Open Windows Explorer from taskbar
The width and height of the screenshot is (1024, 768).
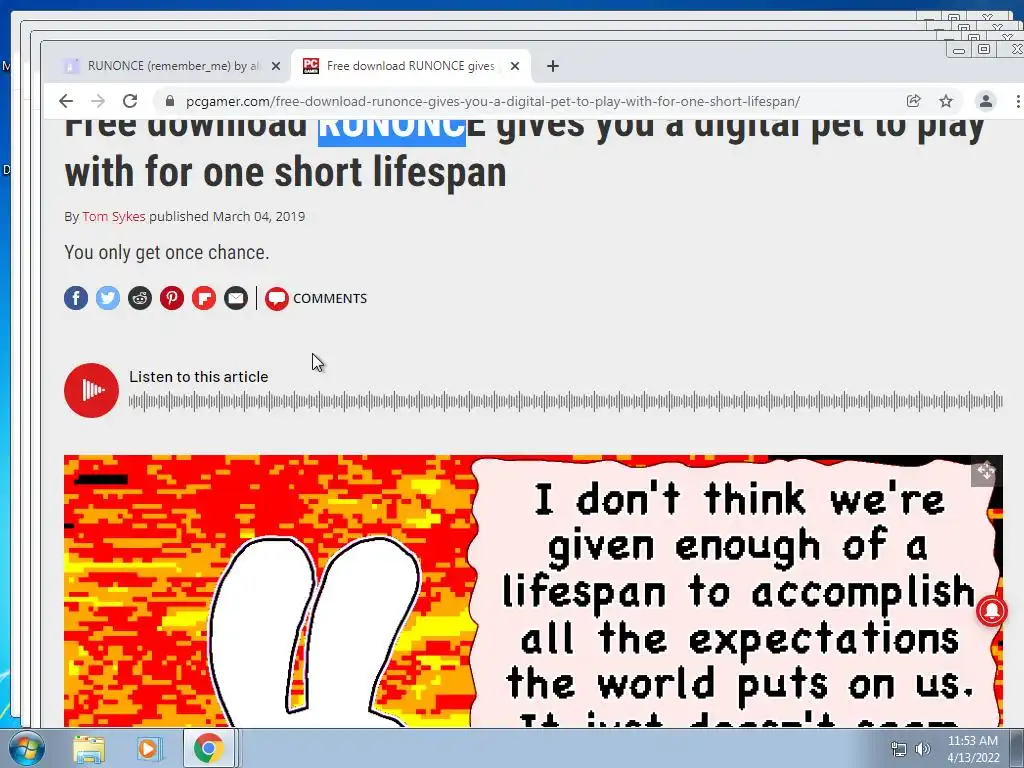point(89,748)
